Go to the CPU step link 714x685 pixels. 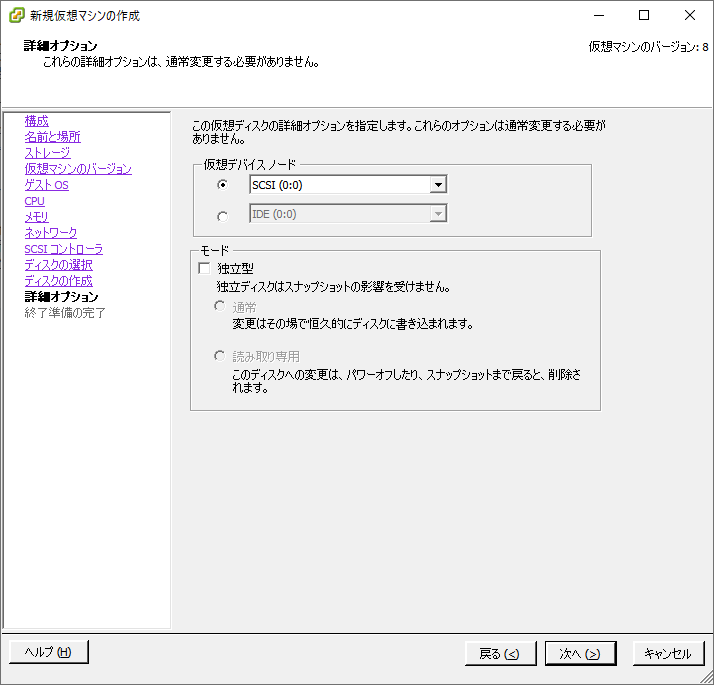pyautogui.click(x=35, y=201)
